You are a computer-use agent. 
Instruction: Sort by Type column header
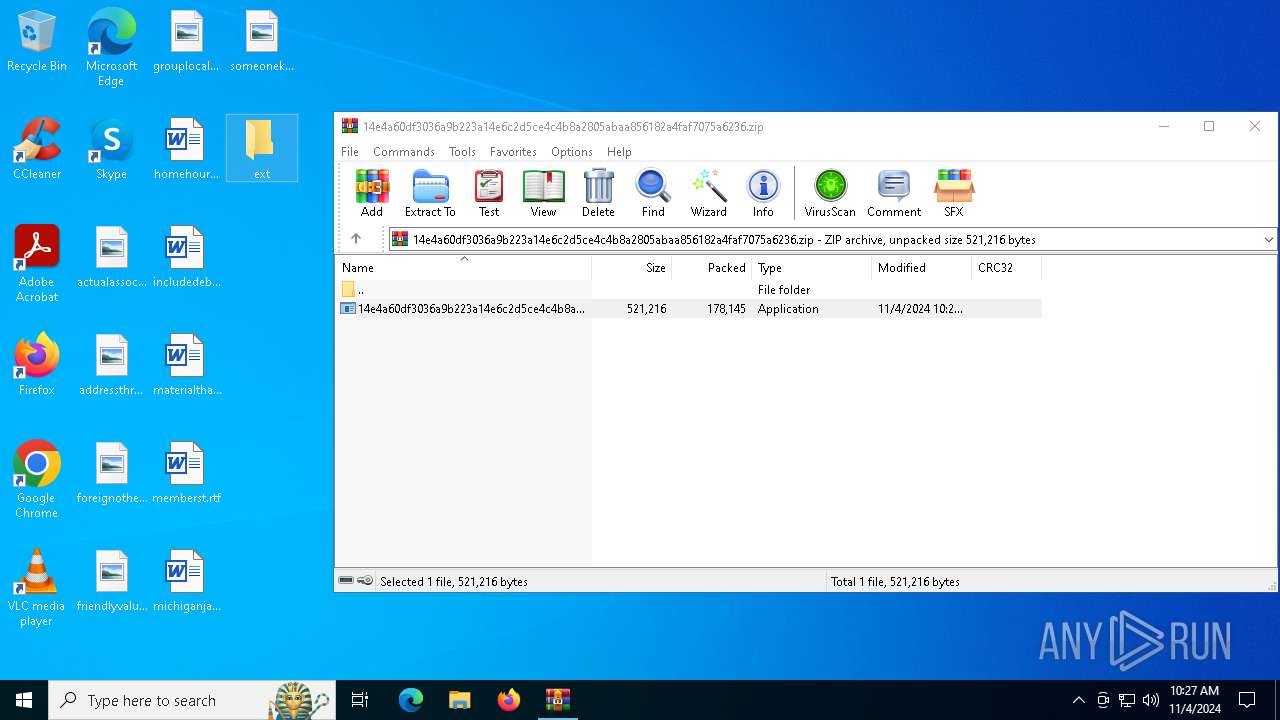coord(812,268)
